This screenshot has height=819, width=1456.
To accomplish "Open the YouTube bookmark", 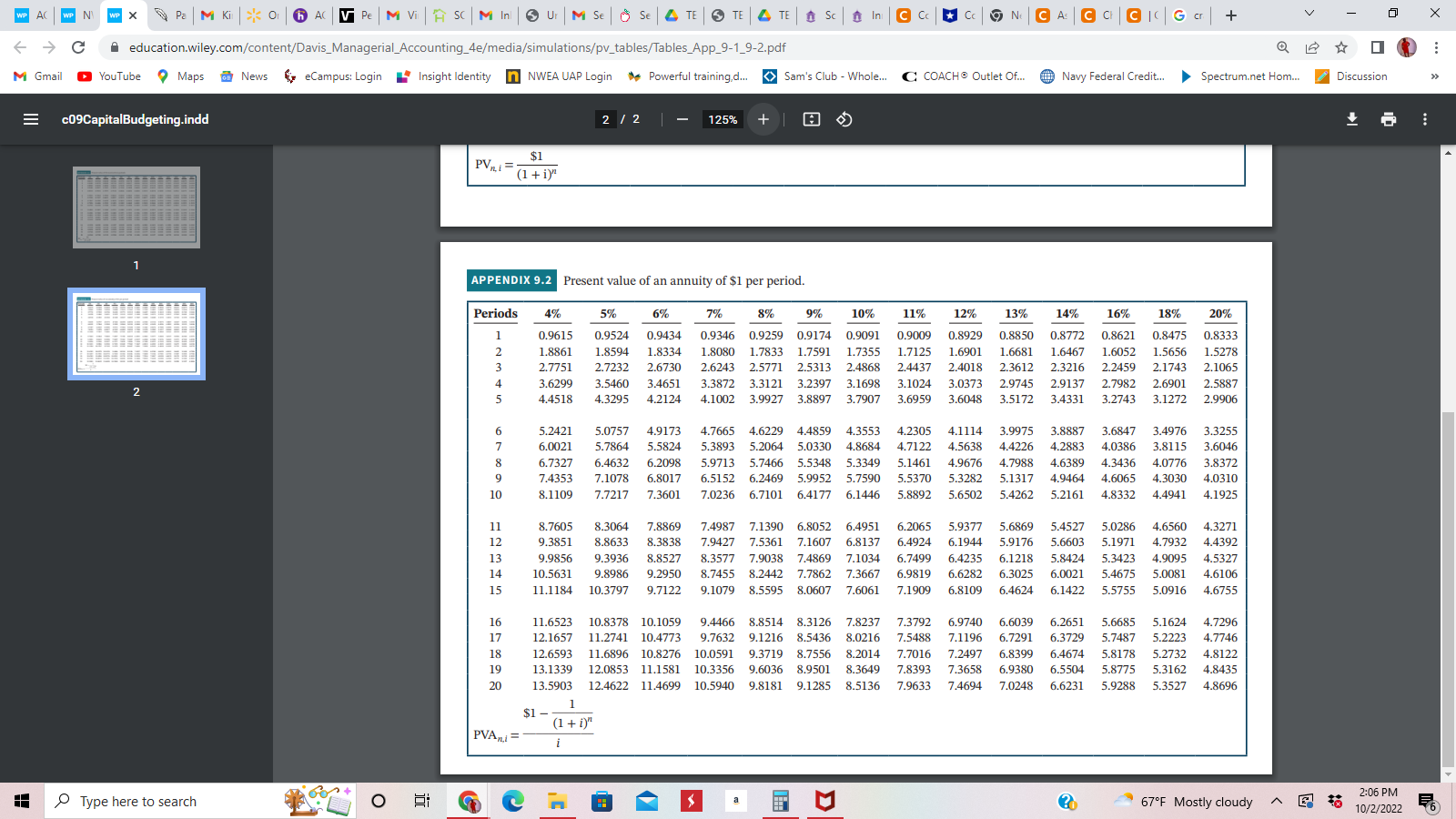I will (109, 76).
